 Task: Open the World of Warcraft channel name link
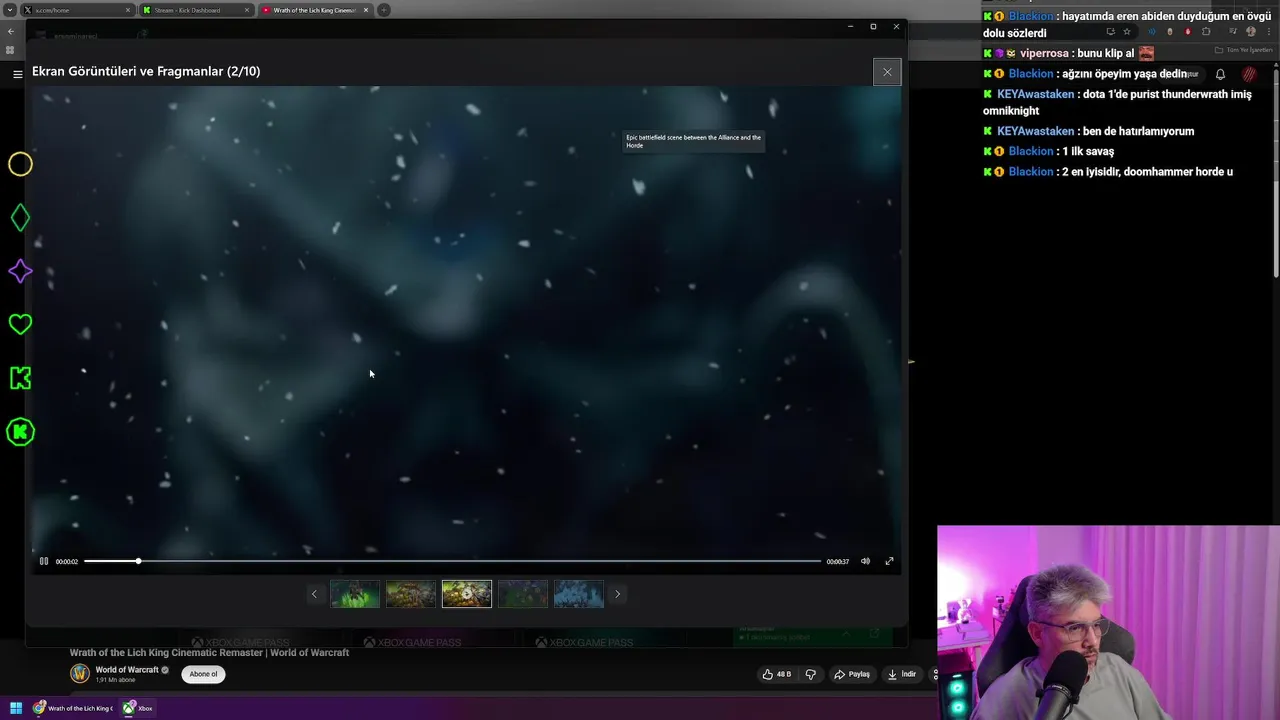[127, 670]
